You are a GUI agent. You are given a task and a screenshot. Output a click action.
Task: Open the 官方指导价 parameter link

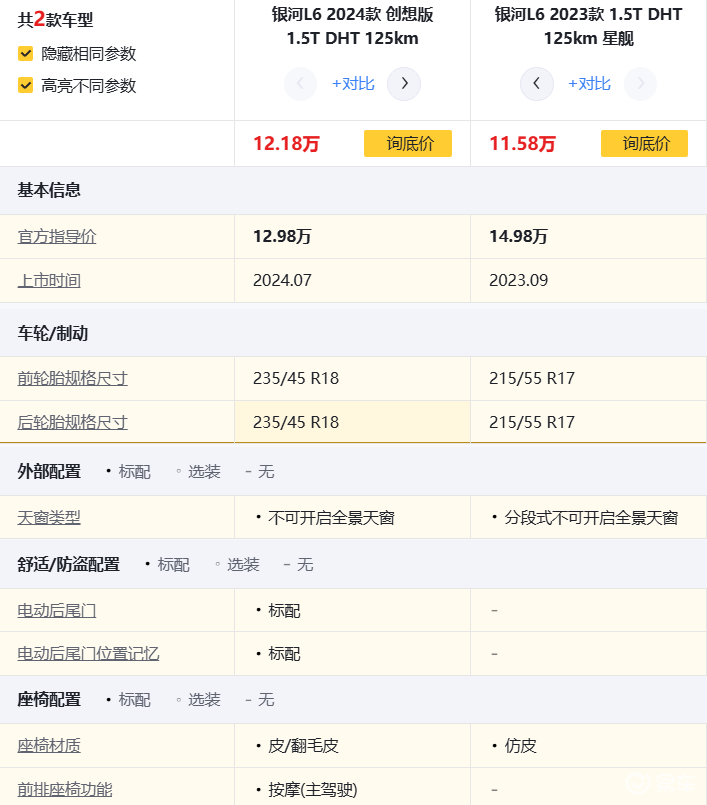coord(57,237)
